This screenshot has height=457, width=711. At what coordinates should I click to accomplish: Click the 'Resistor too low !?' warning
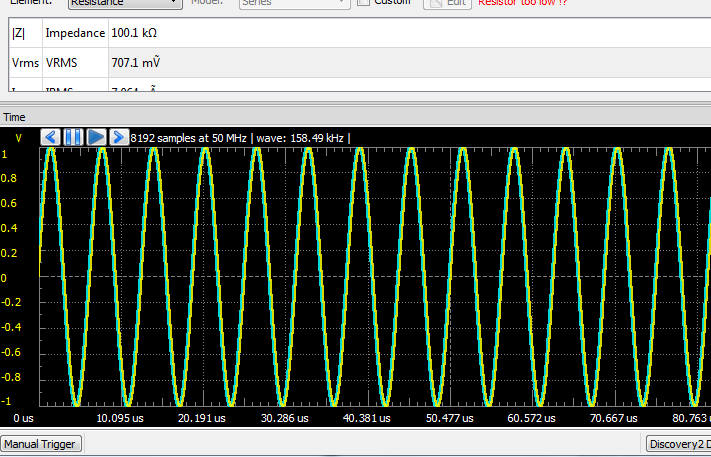coord(522,3)
